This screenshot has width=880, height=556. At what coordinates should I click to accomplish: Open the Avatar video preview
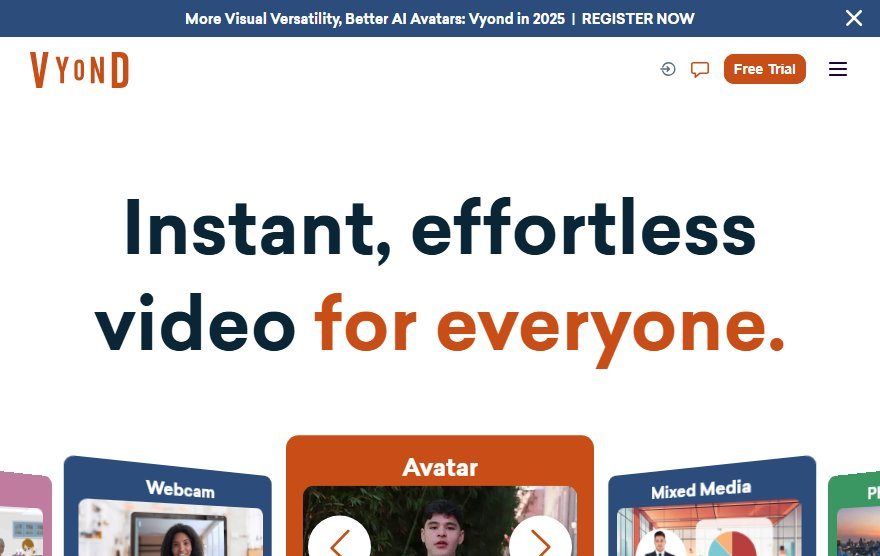tap(440, 521)
